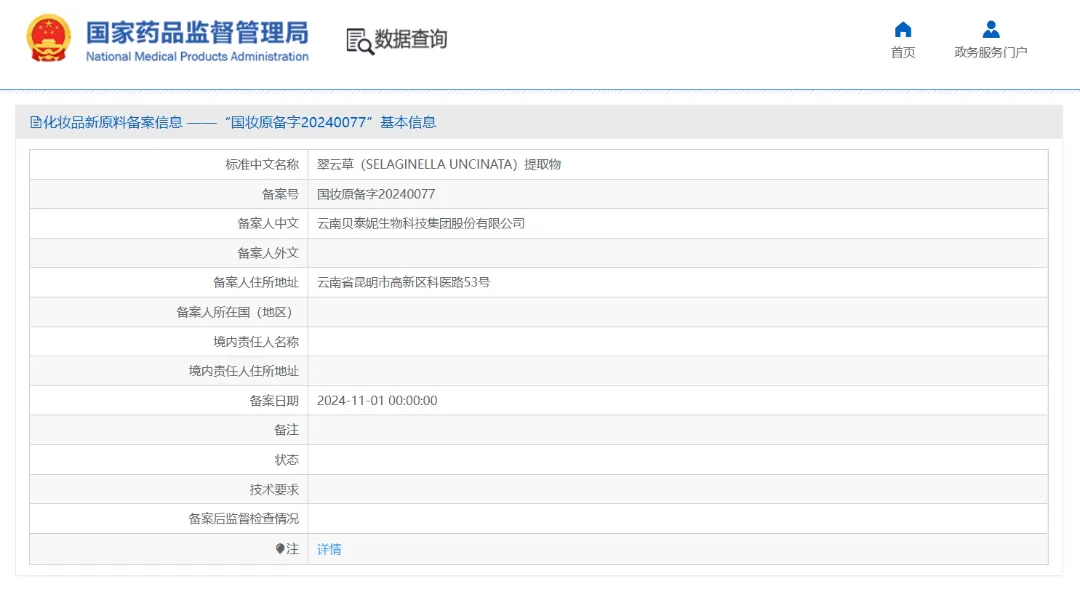Click the 境内责任人住所地址 label
This screenshot has width=1080, height=592.
[243, 371]
